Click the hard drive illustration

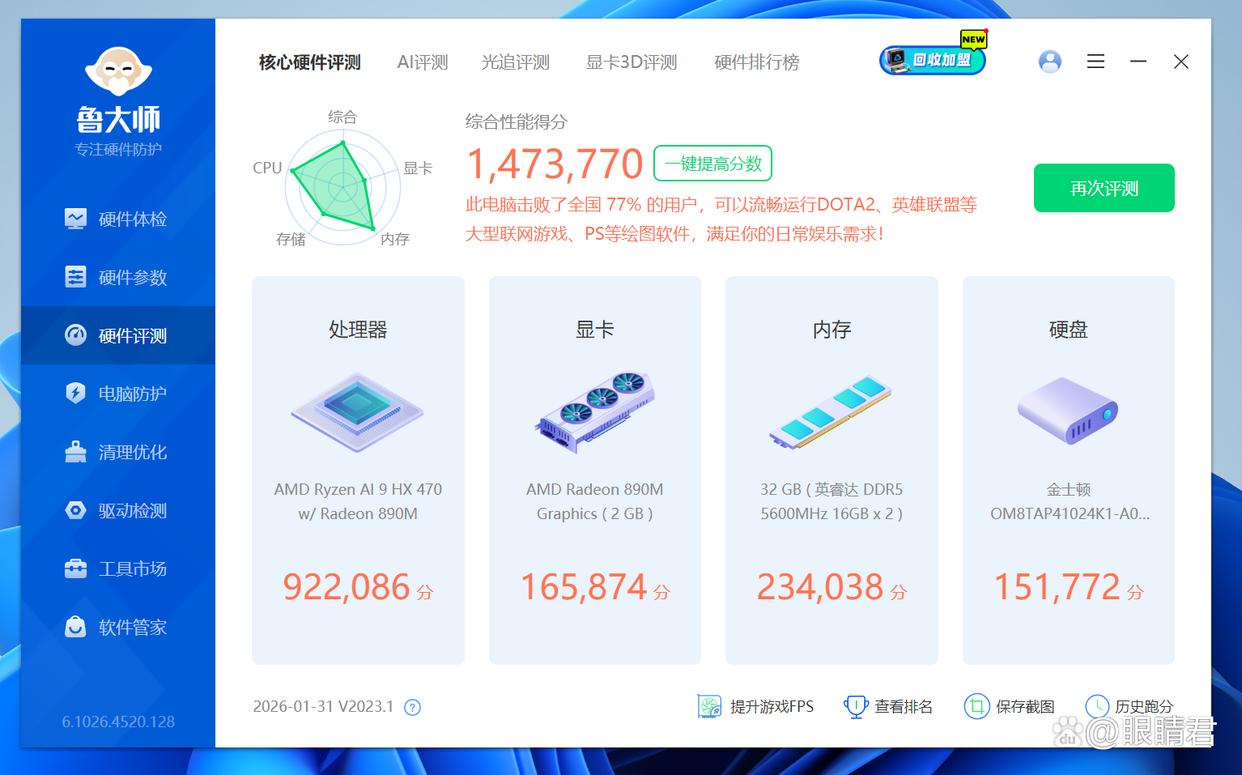pos(1067,410)
